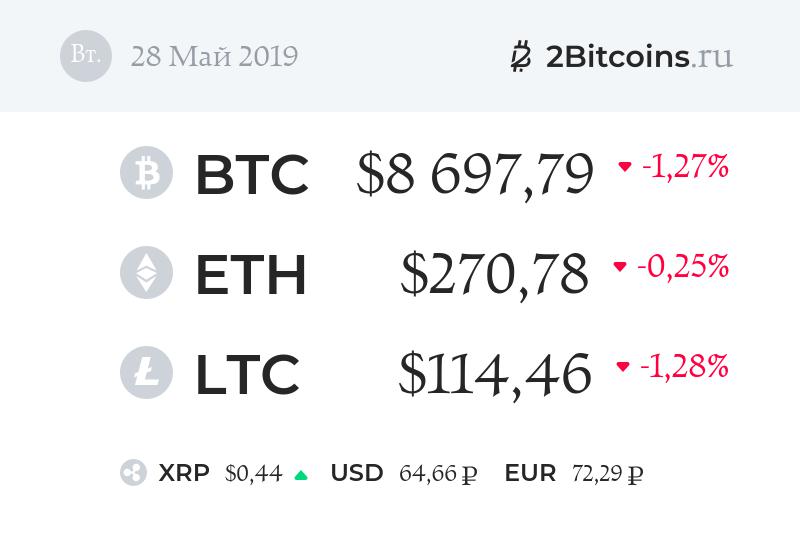Click the BTC price $8 697,79

coord(475,174)
